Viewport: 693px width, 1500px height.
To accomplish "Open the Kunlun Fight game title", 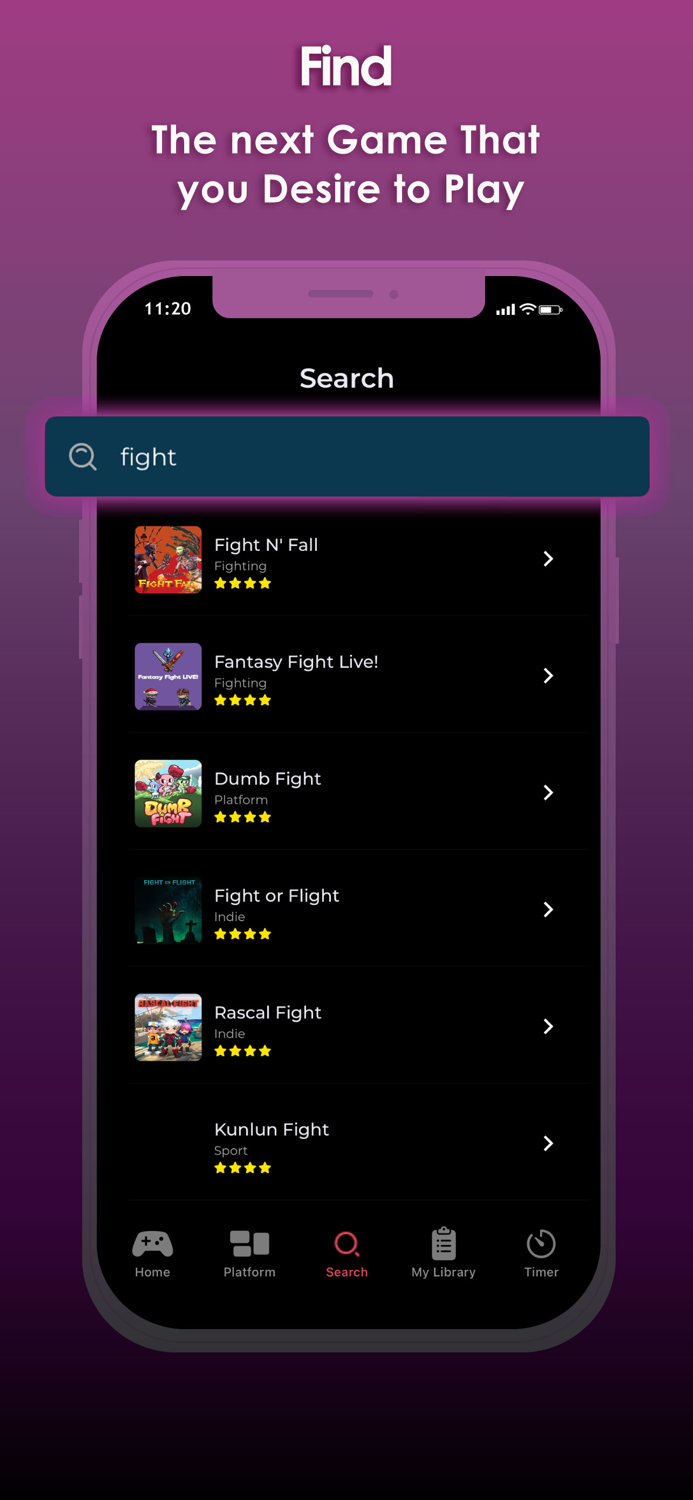I will coord(272,1129).
